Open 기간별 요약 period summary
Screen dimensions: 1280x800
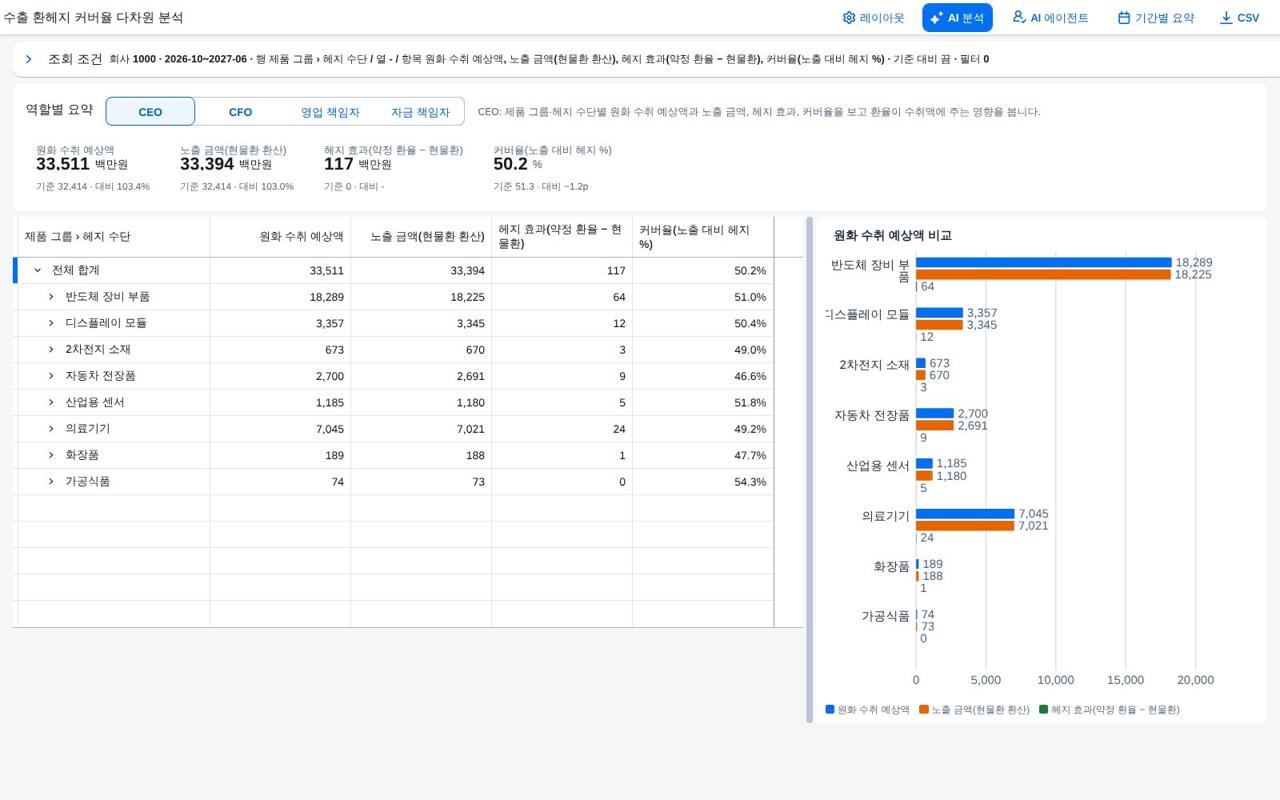1155,18
